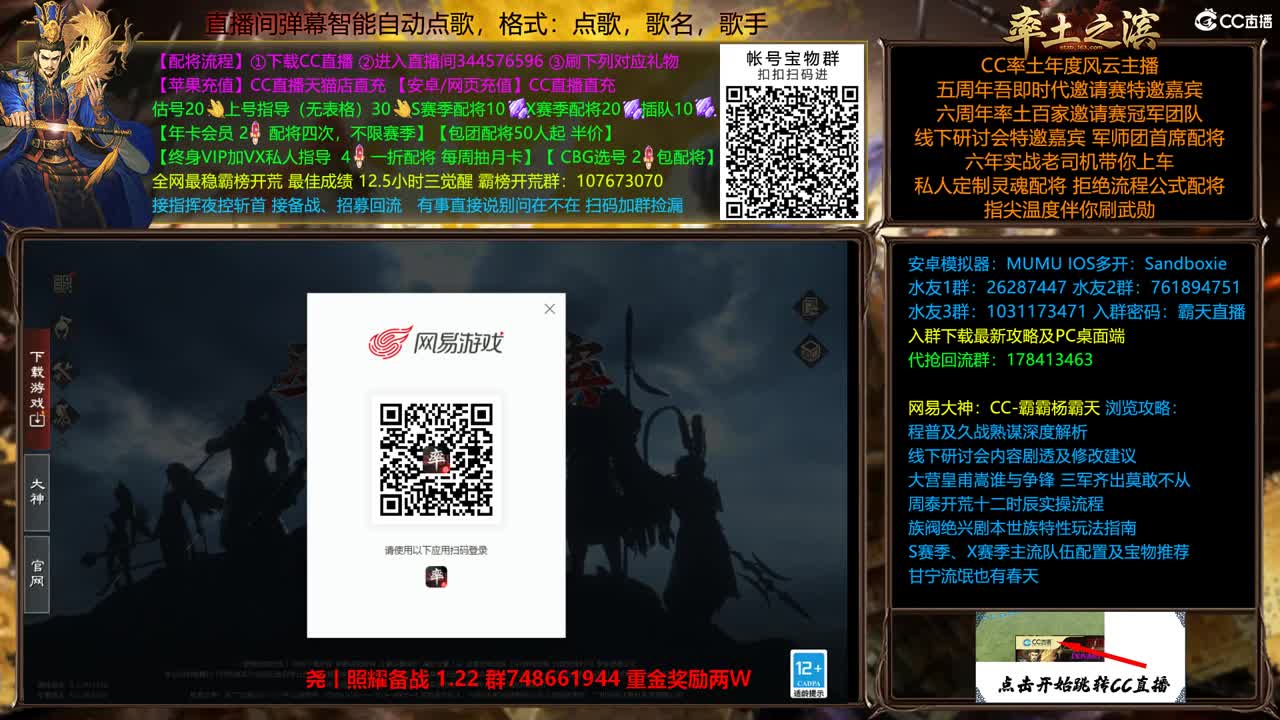Close the NetEase Games login dialog
1280x720 pixels.
click(549, 309)
